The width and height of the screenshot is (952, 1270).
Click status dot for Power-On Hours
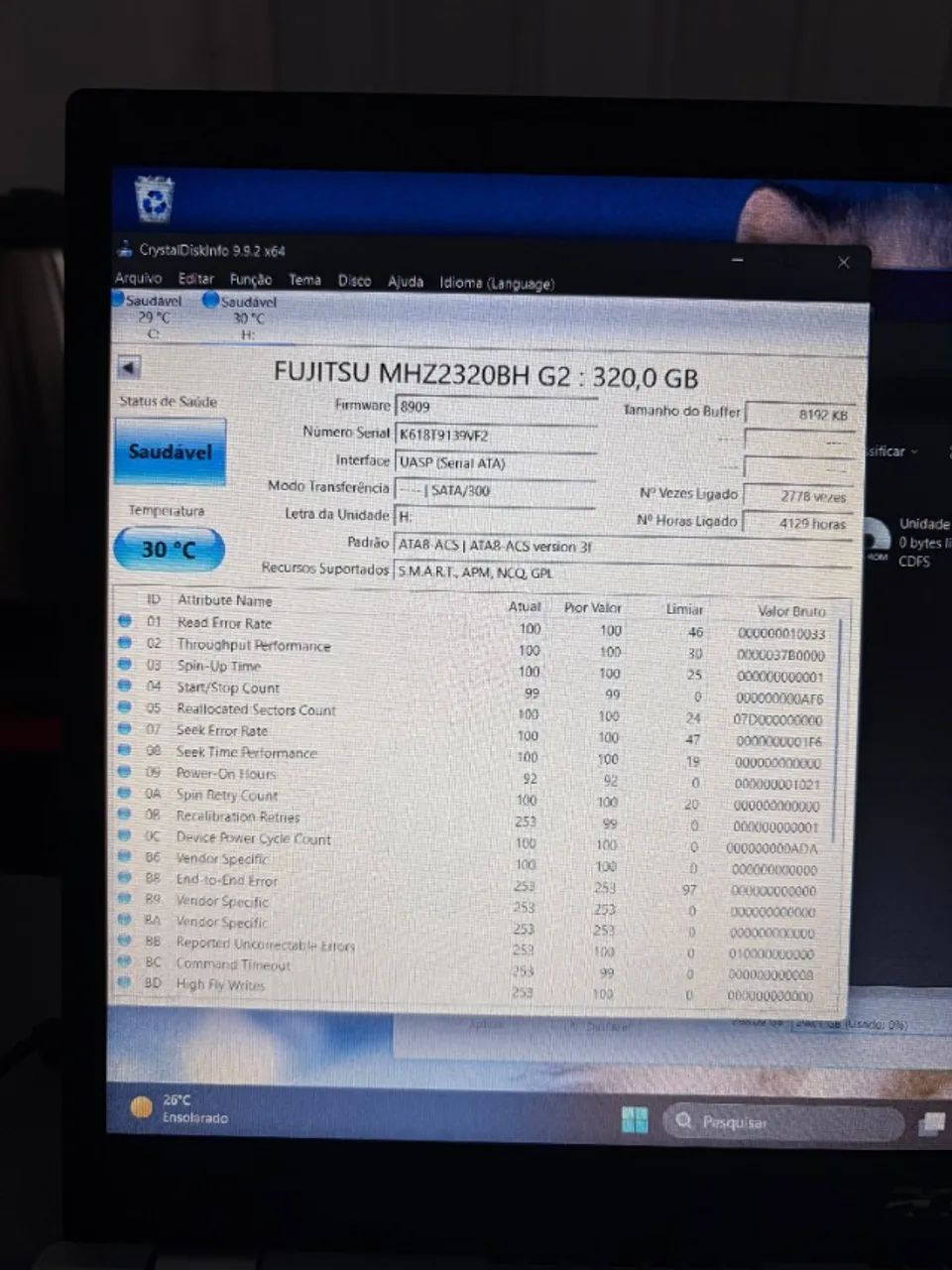click(x=125, y=771)
